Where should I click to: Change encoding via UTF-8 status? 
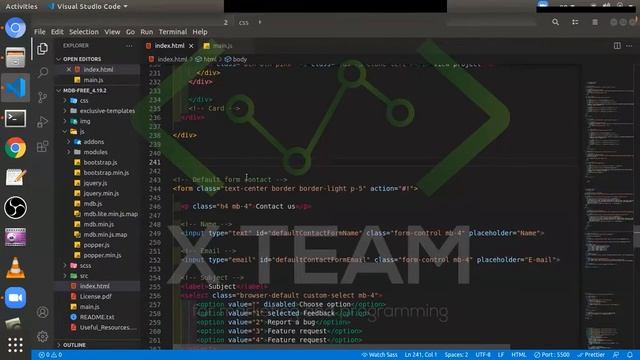[483, 355]
